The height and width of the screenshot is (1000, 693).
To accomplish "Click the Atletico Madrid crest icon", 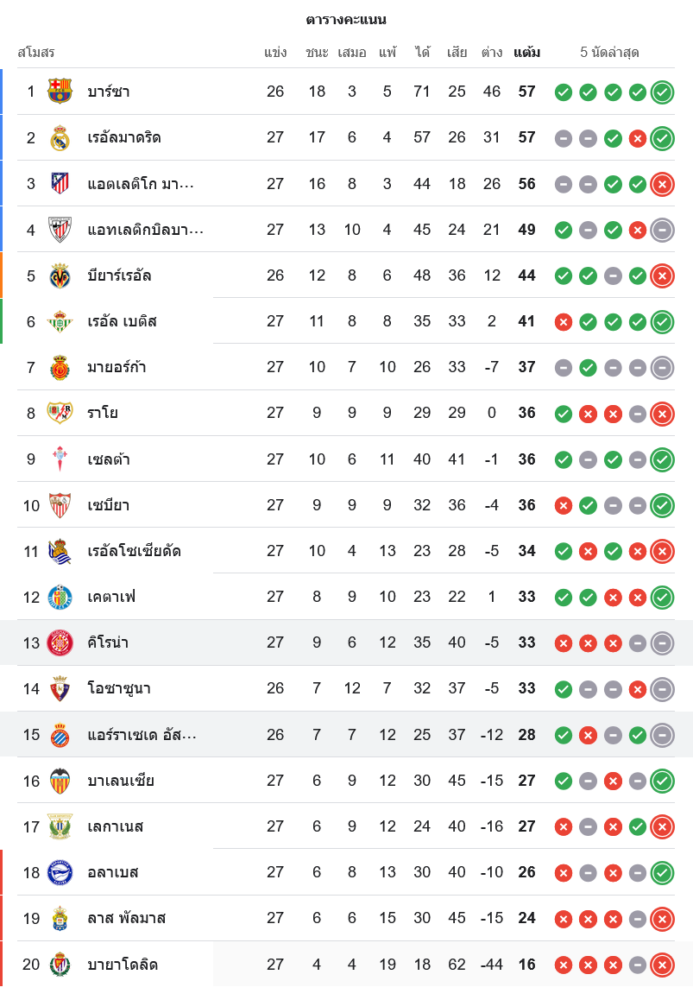I will tap(60, 184).
